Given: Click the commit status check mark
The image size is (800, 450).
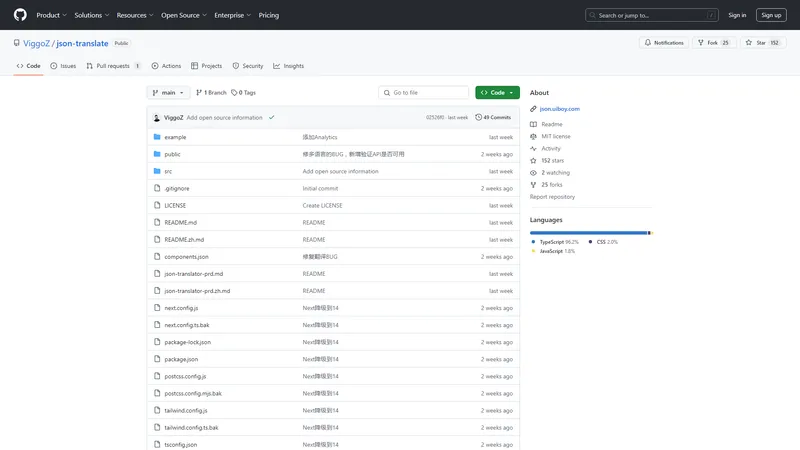Looking at the screenshot, I should [x=271, y=117].
